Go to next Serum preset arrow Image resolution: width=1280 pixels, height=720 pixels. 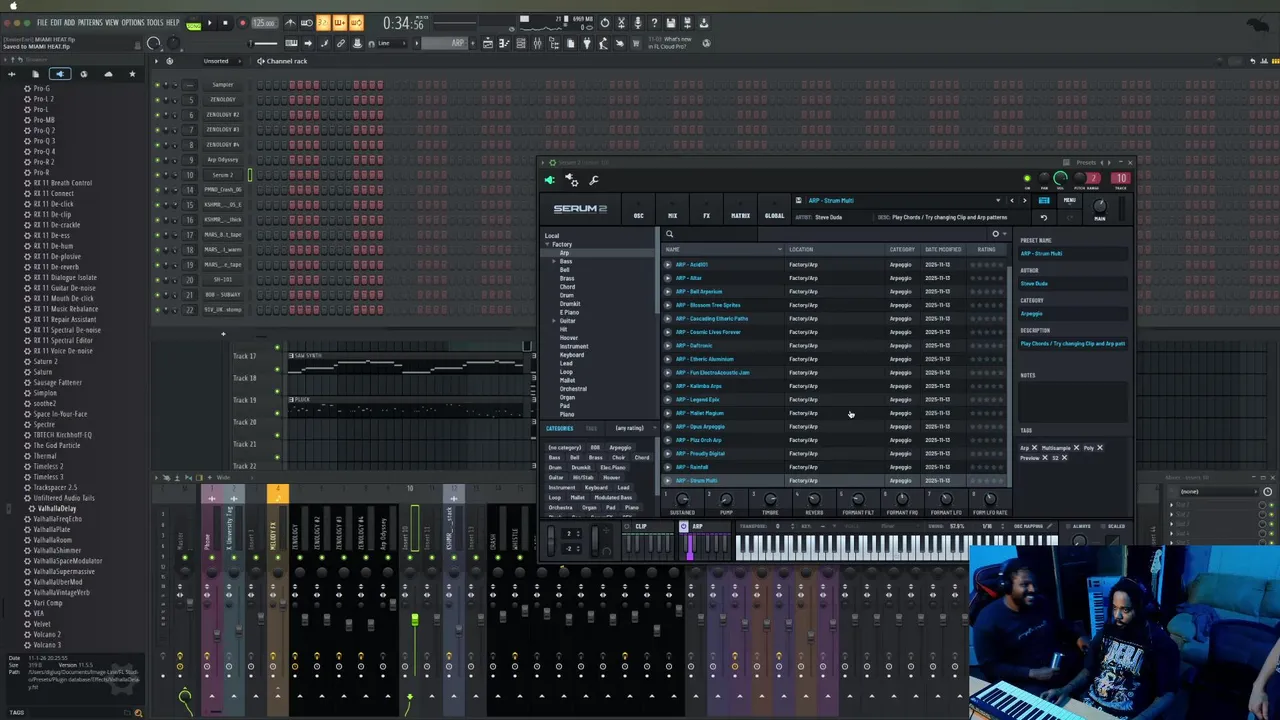(x=1024, y=201)
